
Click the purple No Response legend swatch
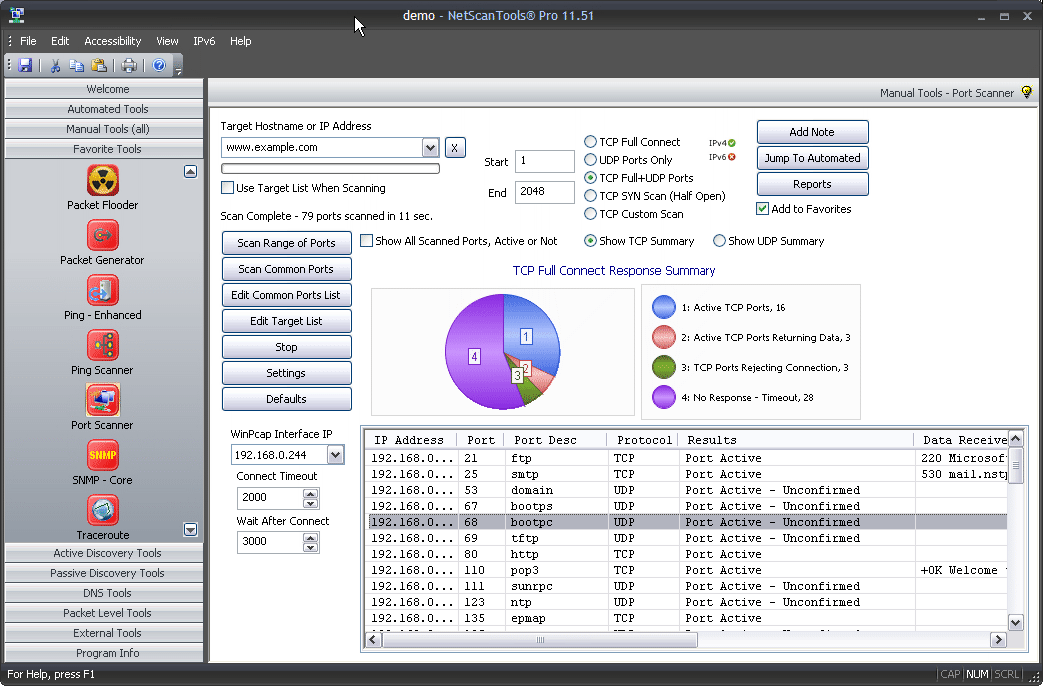coord(664,397)
